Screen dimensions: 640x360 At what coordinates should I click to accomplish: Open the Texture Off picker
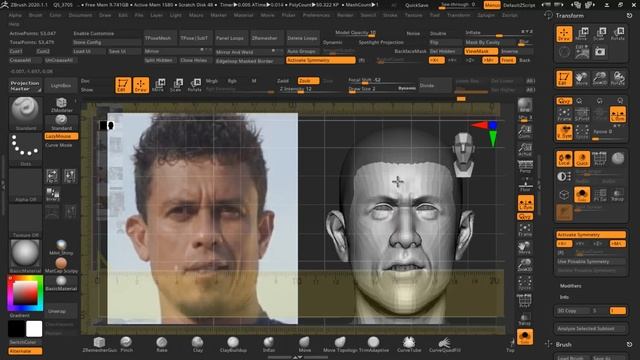(x=25, y=221)
